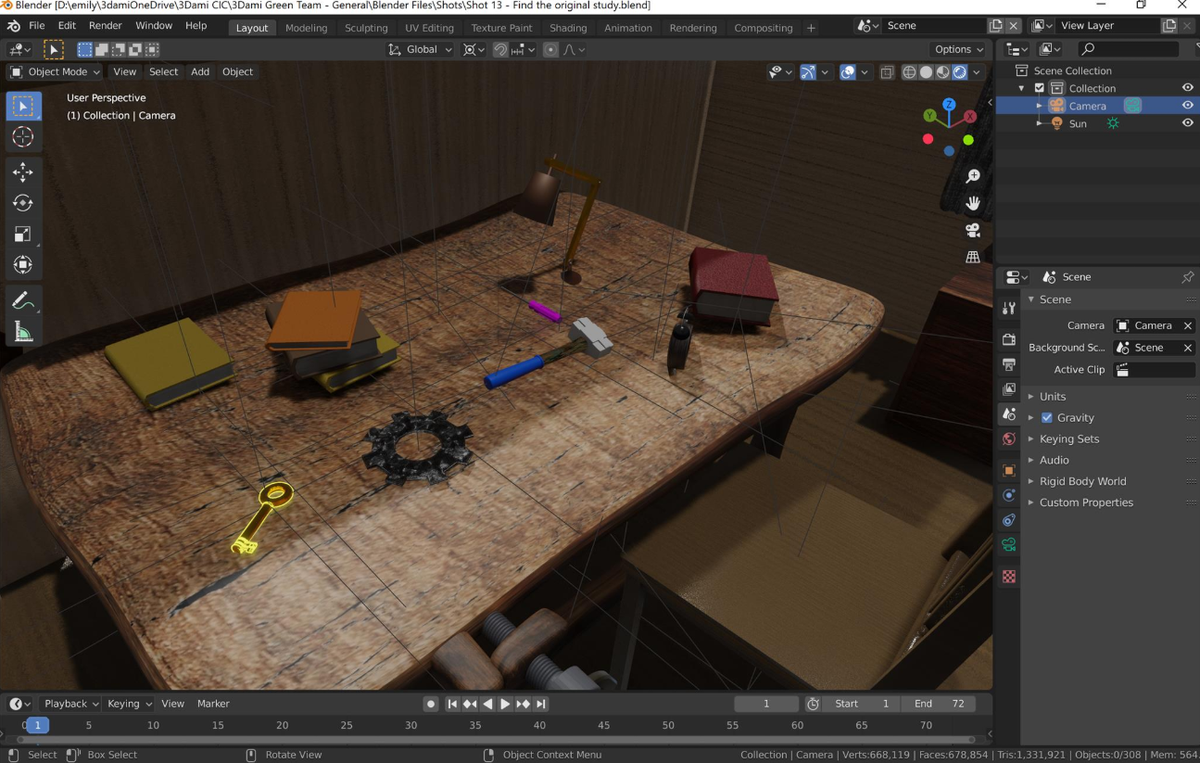Screen dimensions: 1200x763
Task: Switch to the Shading workspace tab
Action: point(568,28)
